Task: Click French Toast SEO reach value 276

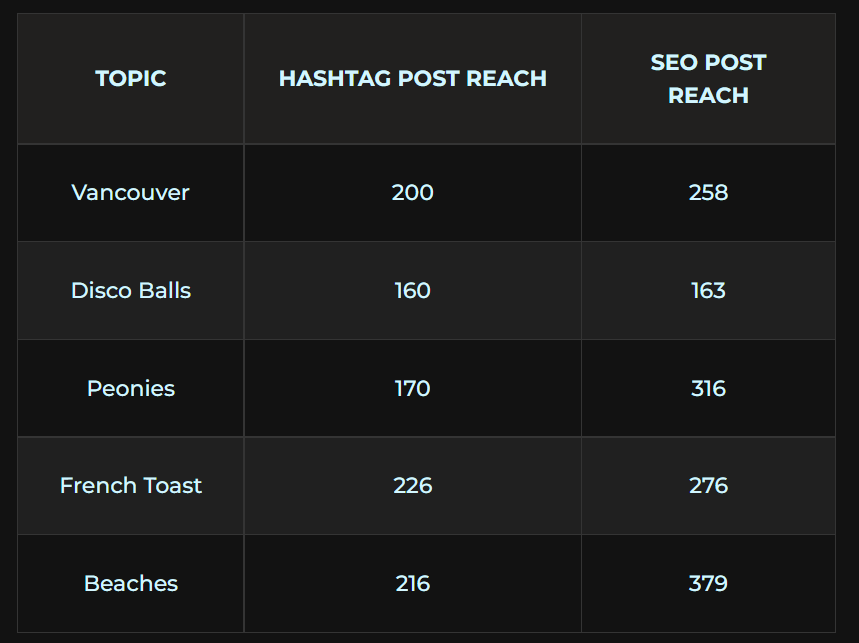Action: click(708, 486)
